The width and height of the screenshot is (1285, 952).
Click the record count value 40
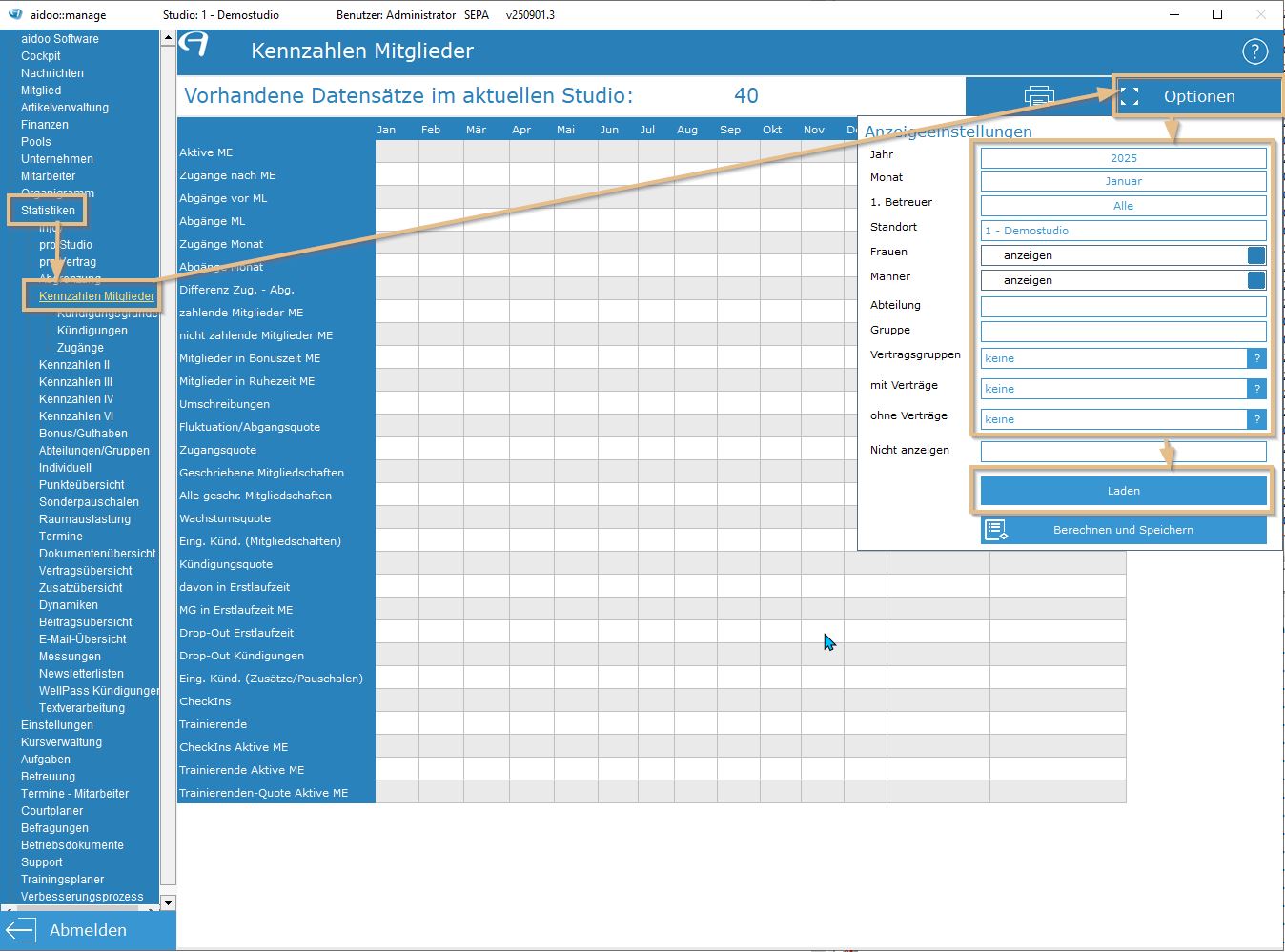[746, 96]
